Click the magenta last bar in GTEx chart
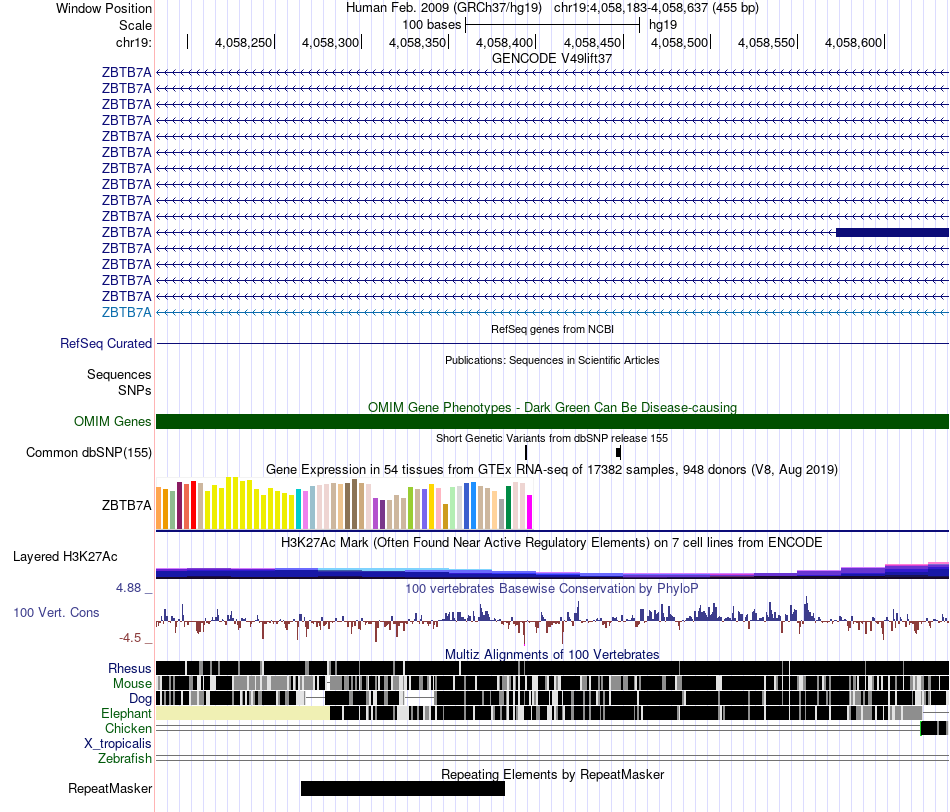 point(529,512)
